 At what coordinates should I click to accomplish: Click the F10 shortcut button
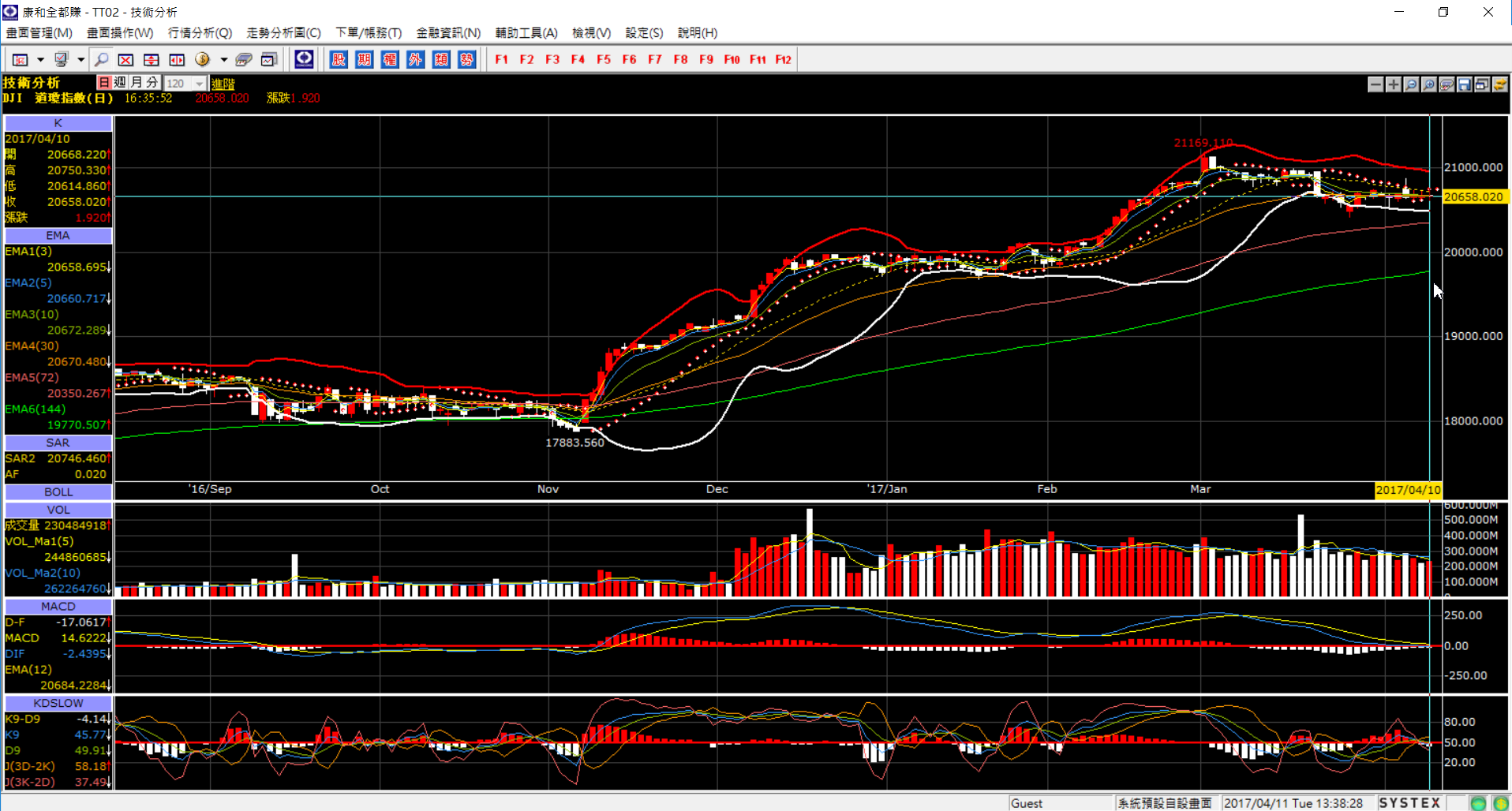point(732,60)
